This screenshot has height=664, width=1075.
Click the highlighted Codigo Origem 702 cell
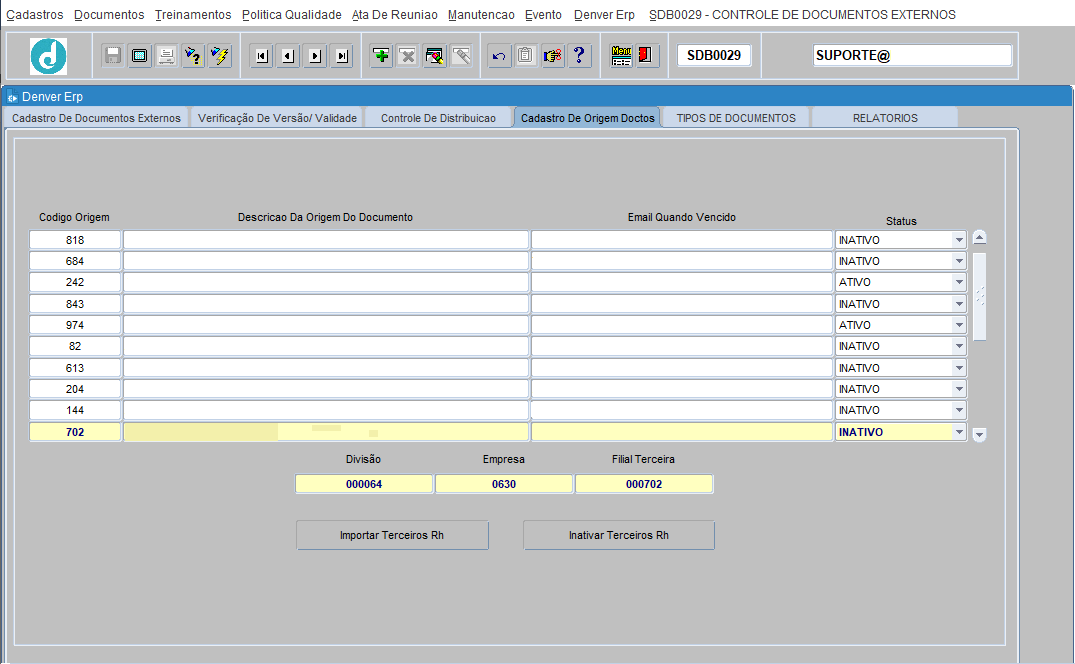(75, 432)
